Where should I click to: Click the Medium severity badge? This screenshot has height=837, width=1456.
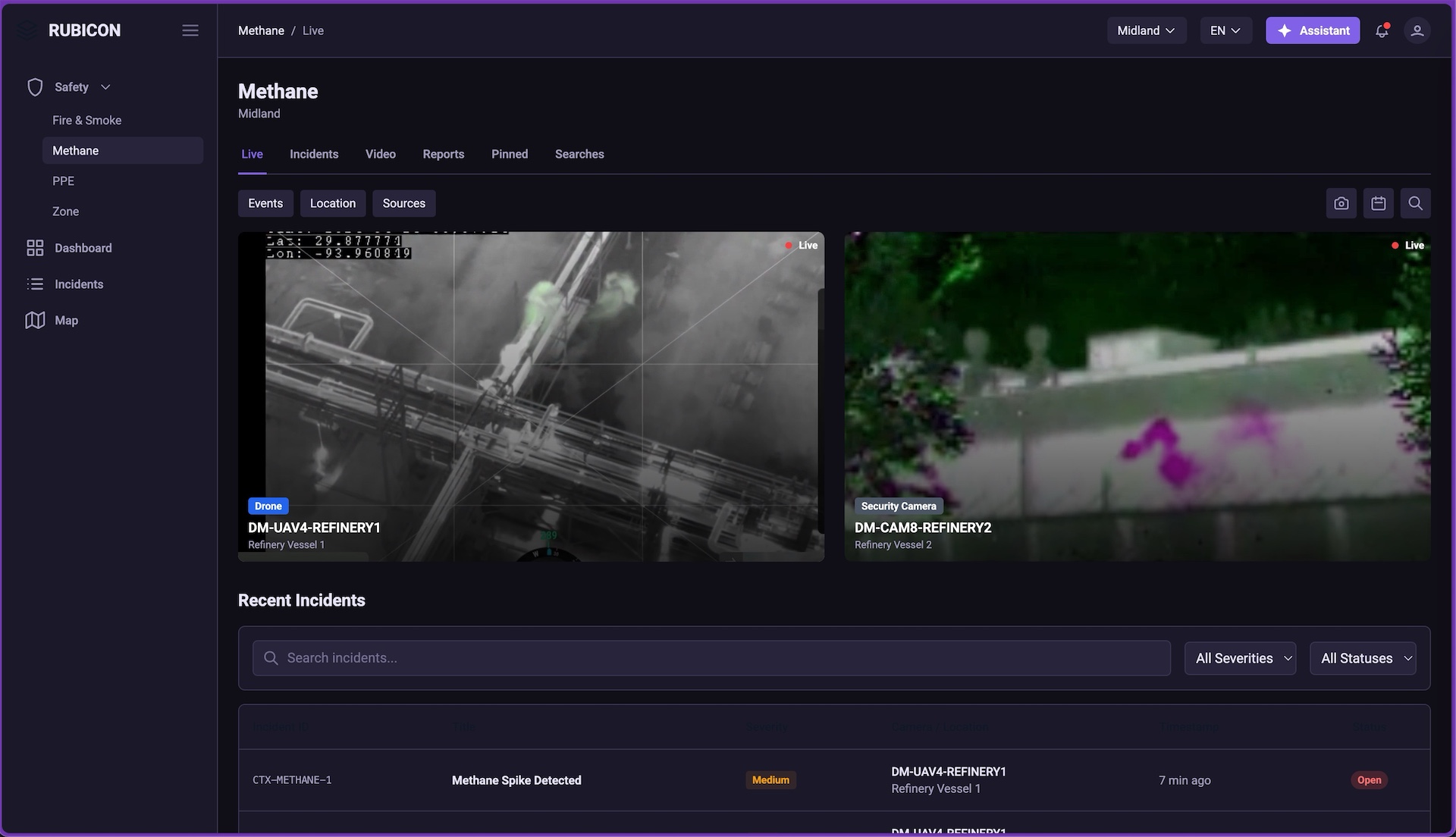pyautogui.click(x=770, y=780)
